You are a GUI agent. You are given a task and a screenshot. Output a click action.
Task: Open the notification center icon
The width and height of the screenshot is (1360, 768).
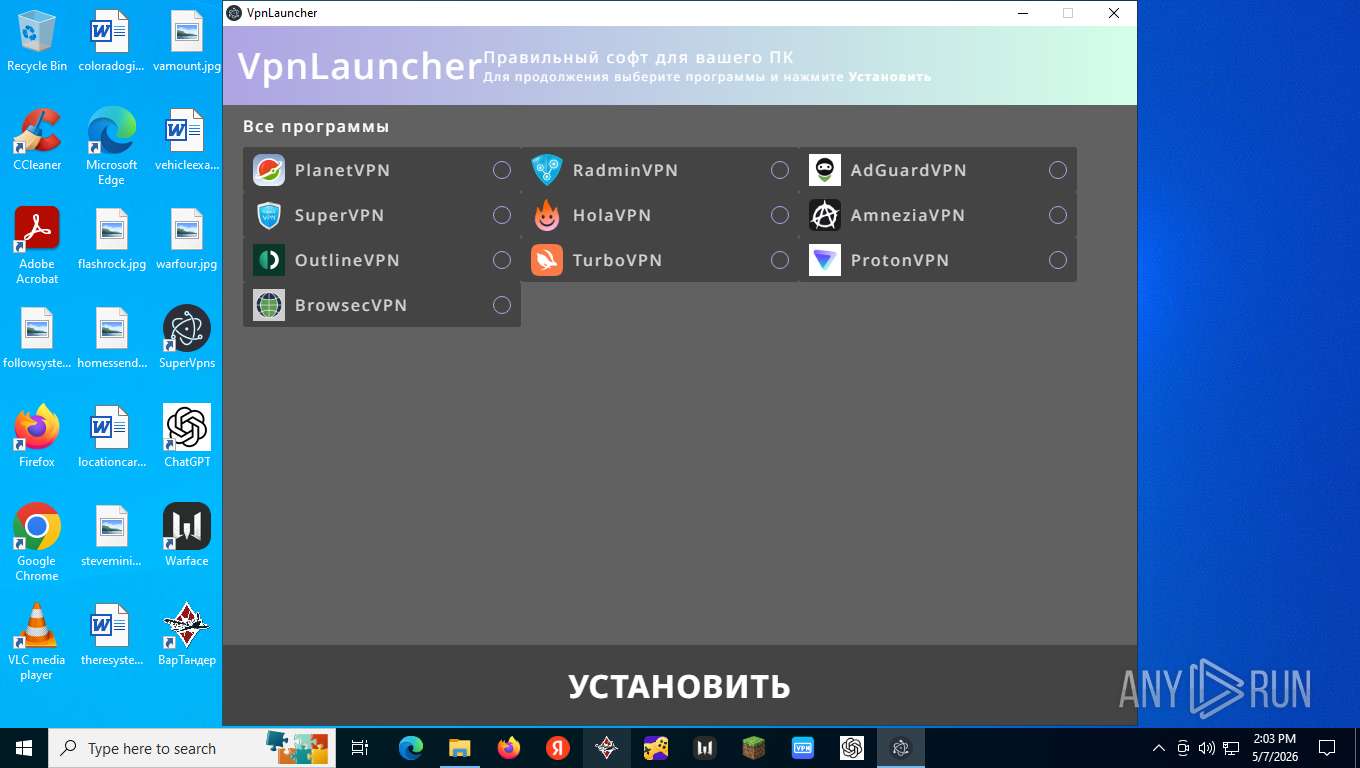click(1327, 748)
